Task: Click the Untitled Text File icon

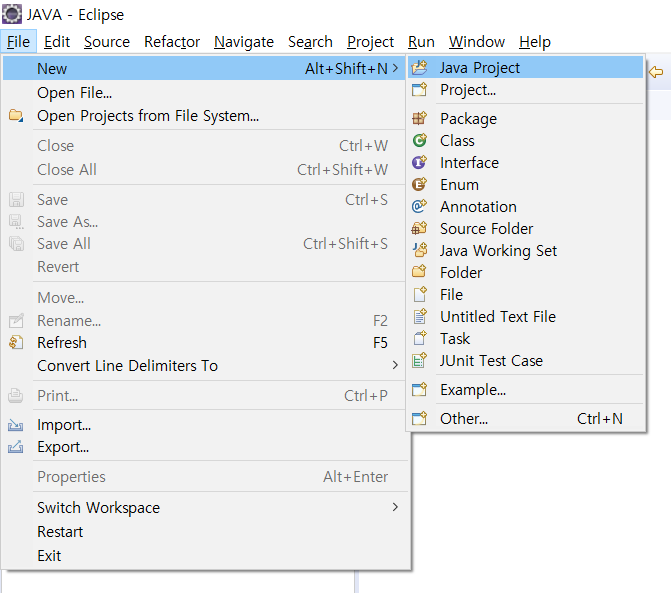Action: tap(419, 316)
